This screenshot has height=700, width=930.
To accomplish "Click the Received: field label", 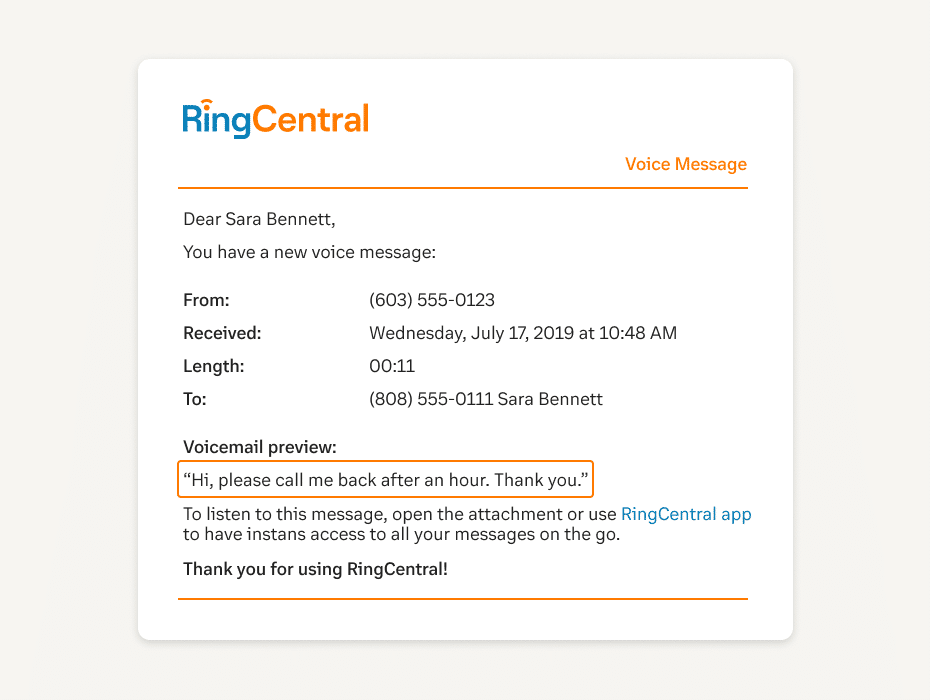I will coord(222,333).
